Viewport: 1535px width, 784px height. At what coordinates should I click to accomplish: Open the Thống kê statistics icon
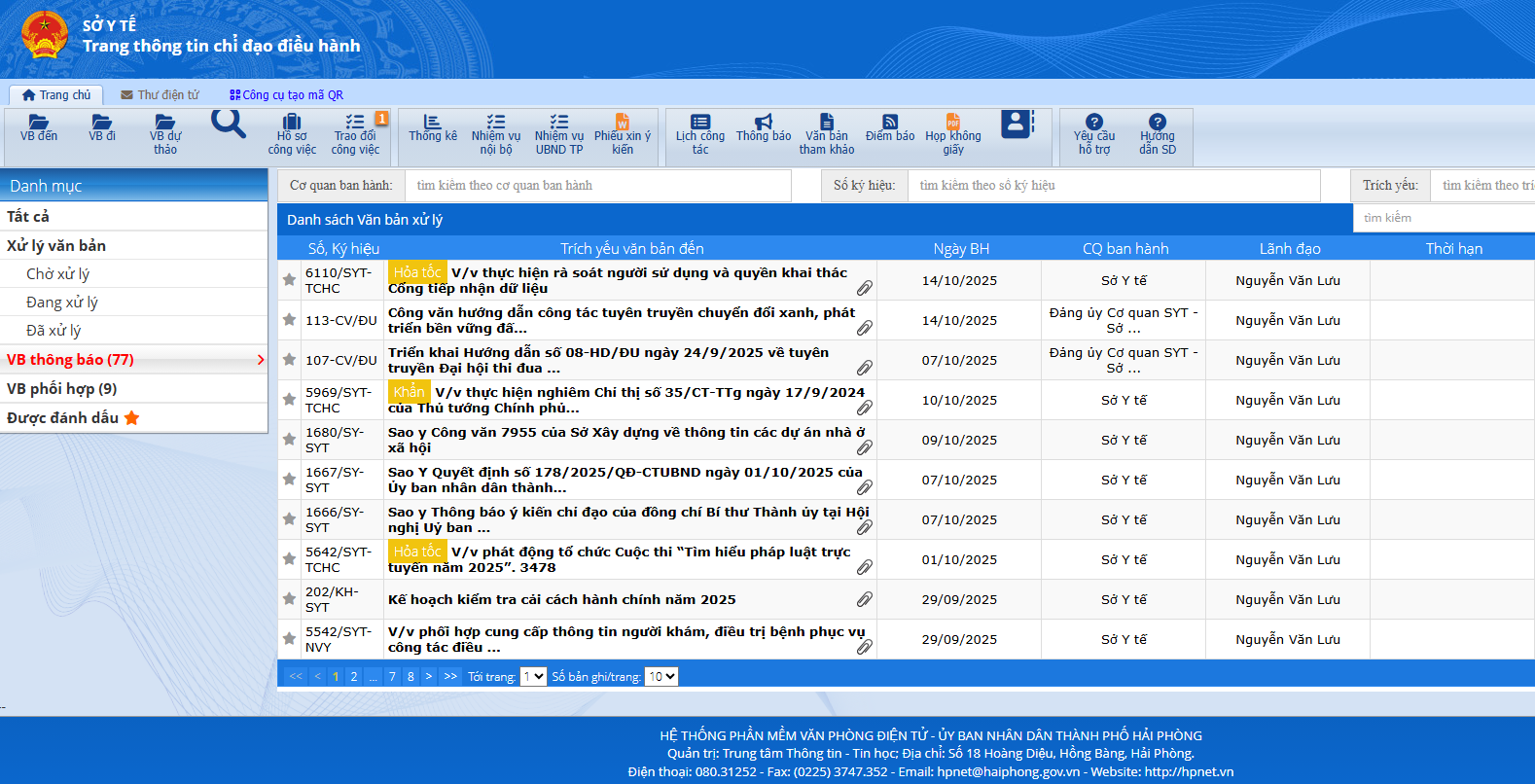pos(432,128)
